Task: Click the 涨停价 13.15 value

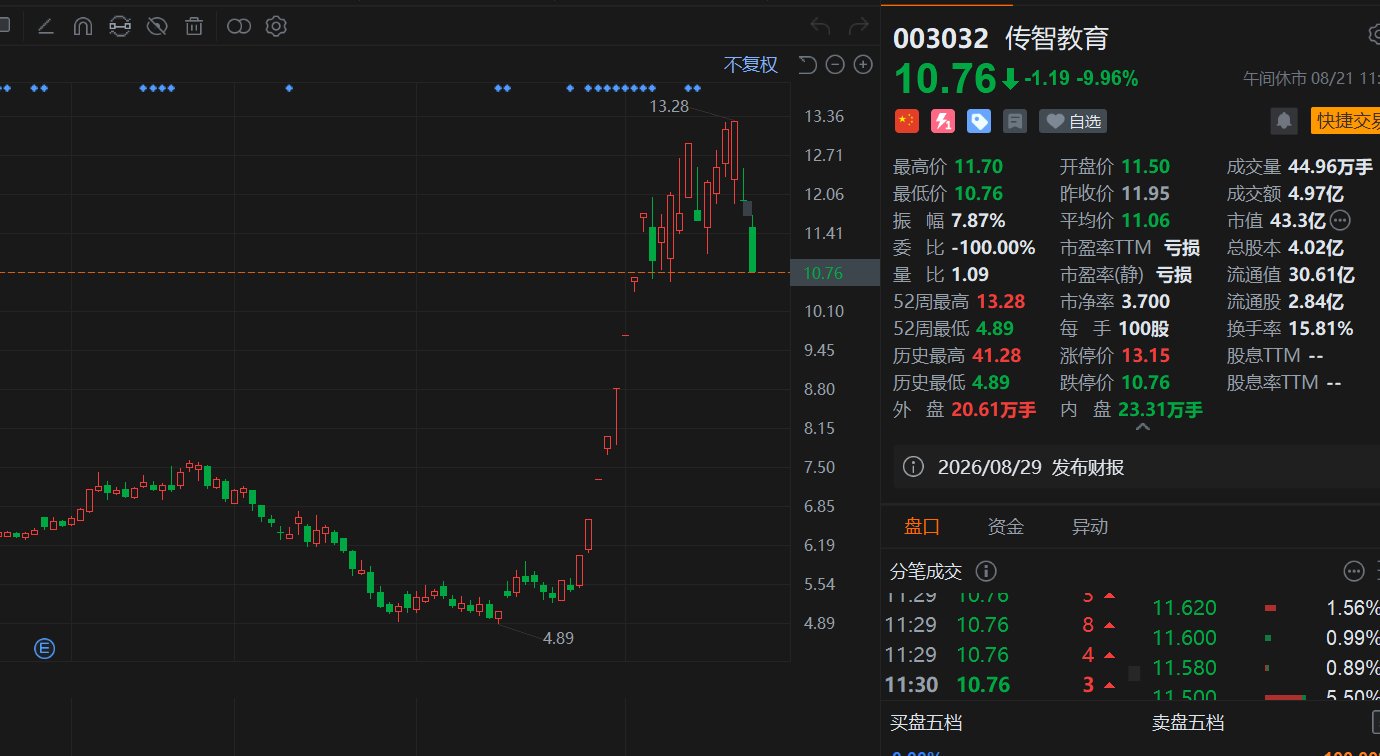Action: (x=1145, y=355)
